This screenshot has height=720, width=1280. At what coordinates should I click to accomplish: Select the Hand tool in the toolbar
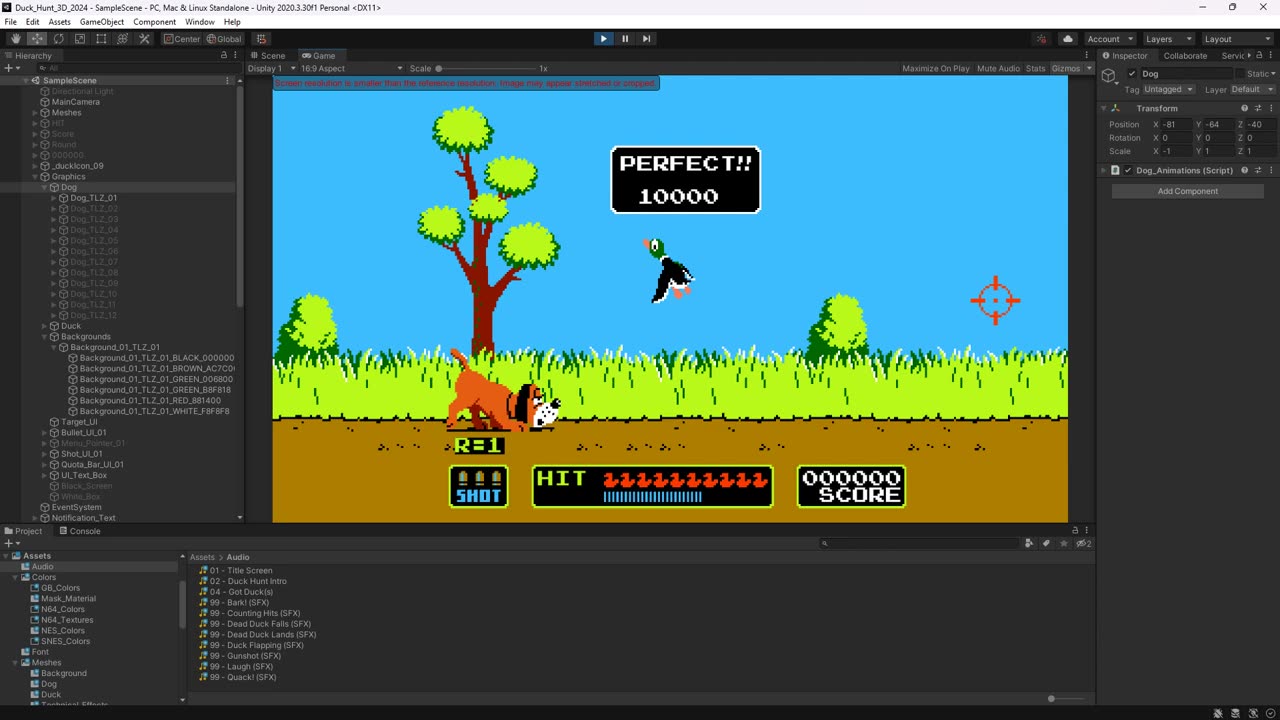[x=15, y=39]
